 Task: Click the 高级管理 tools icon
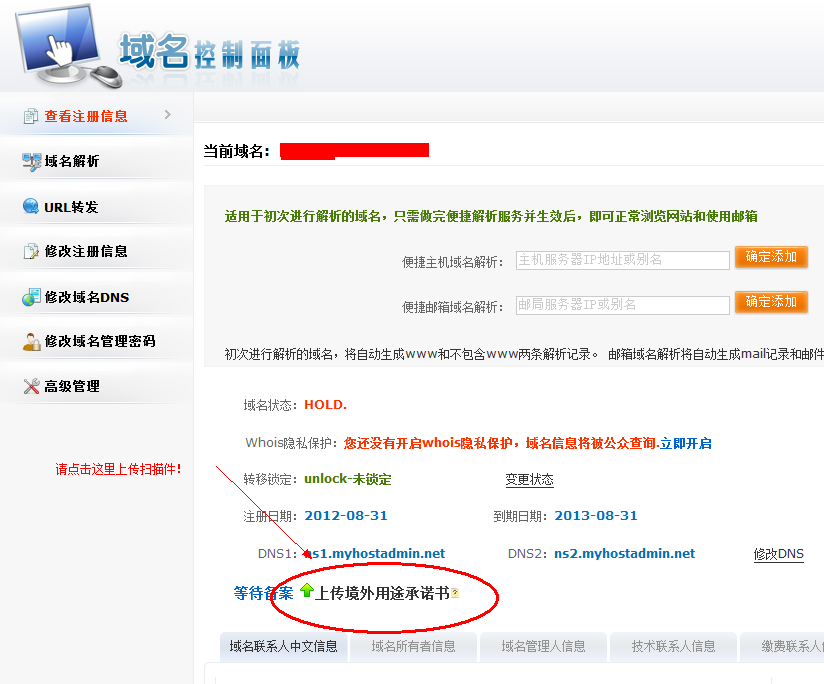[x=31, y=387]
